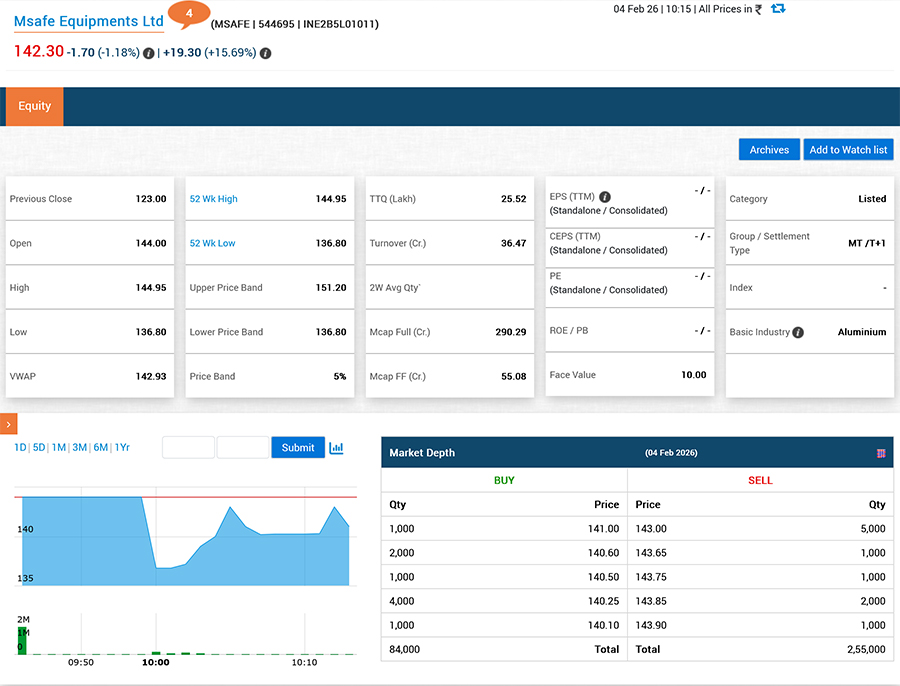The width and height of the screenshot is (900, 686).
Task: Select the 1D chart range
Action: click(x=20, y=448)
